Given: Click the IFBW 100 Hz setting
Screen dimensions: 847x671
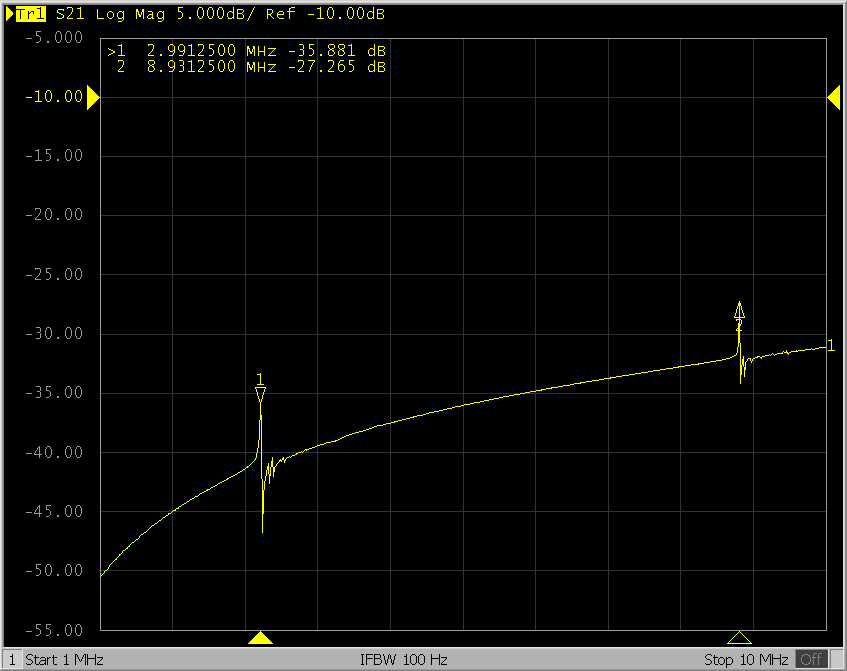Looking at the screenshot, I should pos(403,660).
